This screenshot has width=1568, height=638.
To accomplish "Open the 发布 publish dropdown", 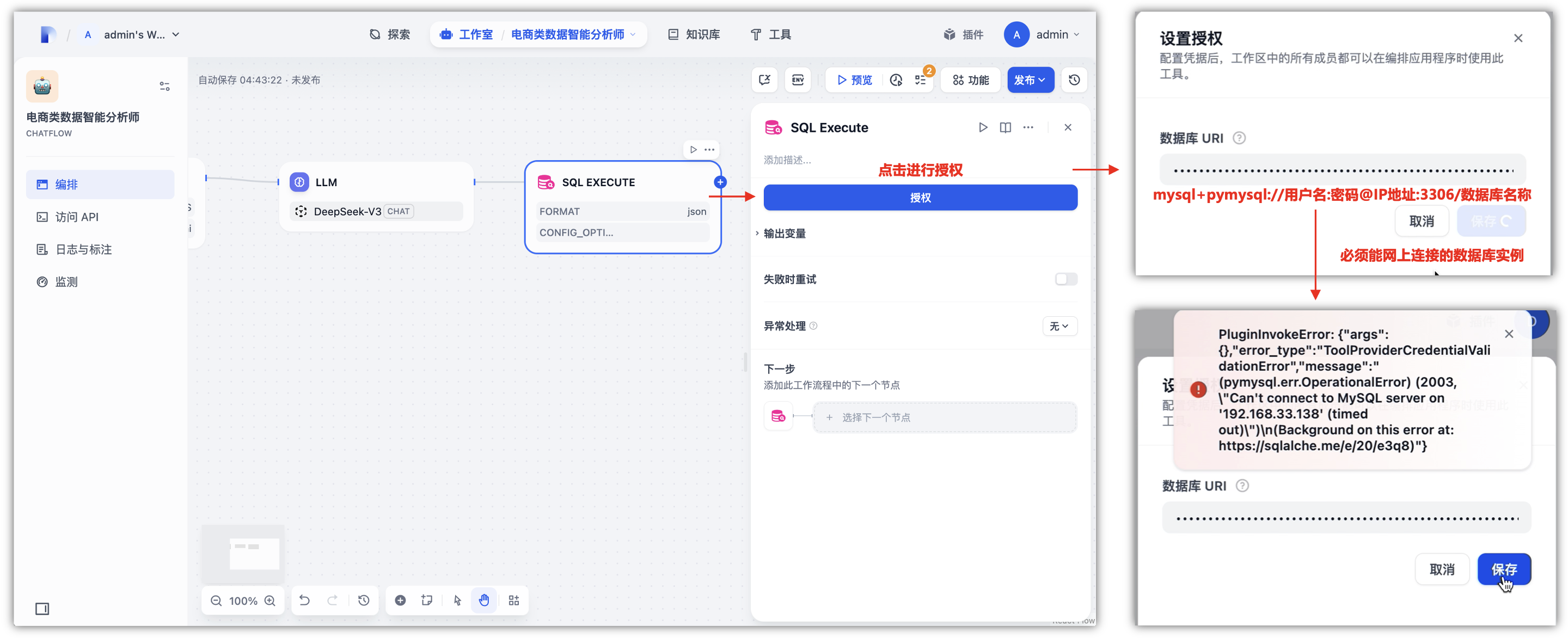I will pyautogui.click(x=1030, y=79).
